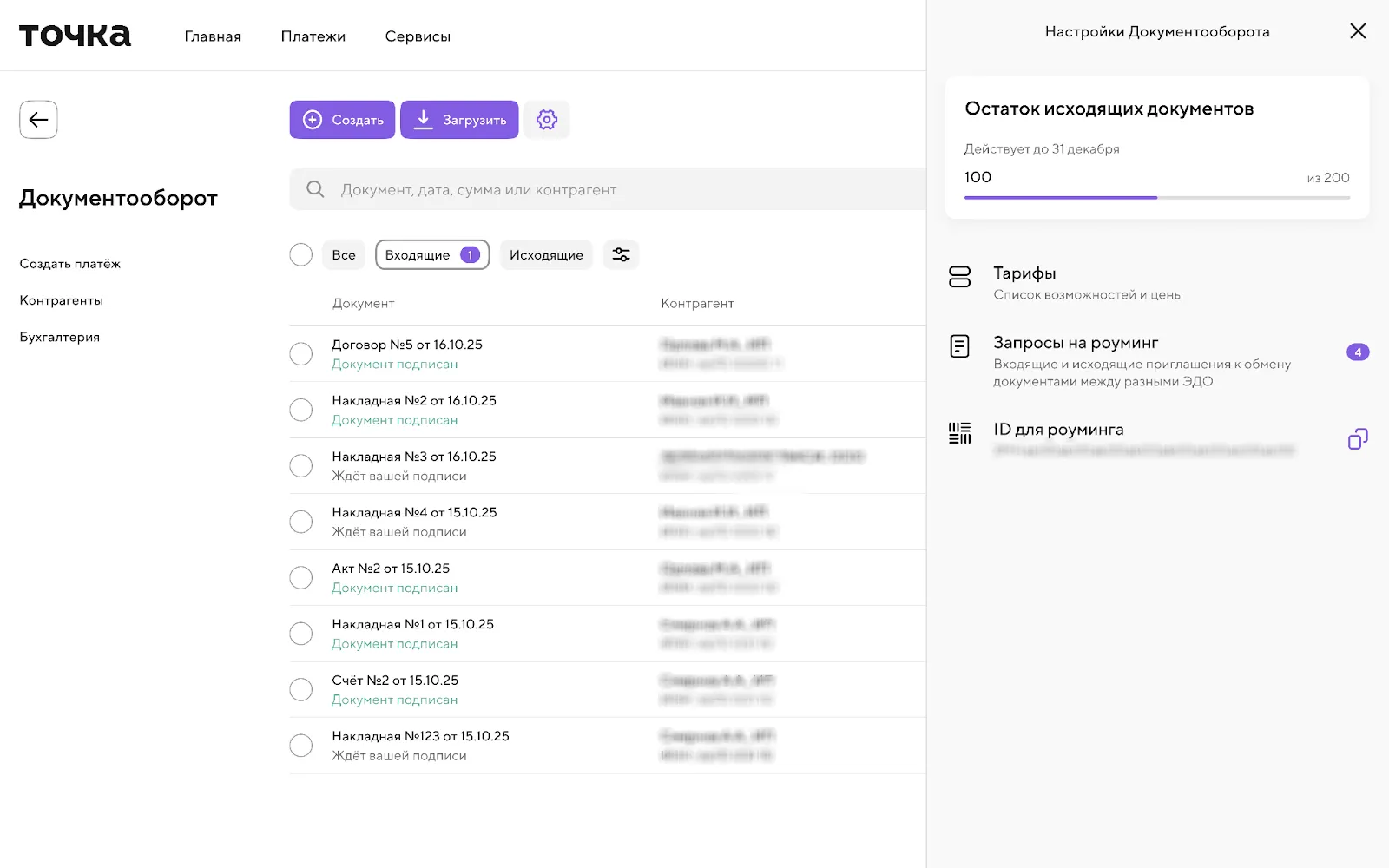Click the Тарифы stack icon
This screenshot has height=868, width=1389.
point(959,277)
